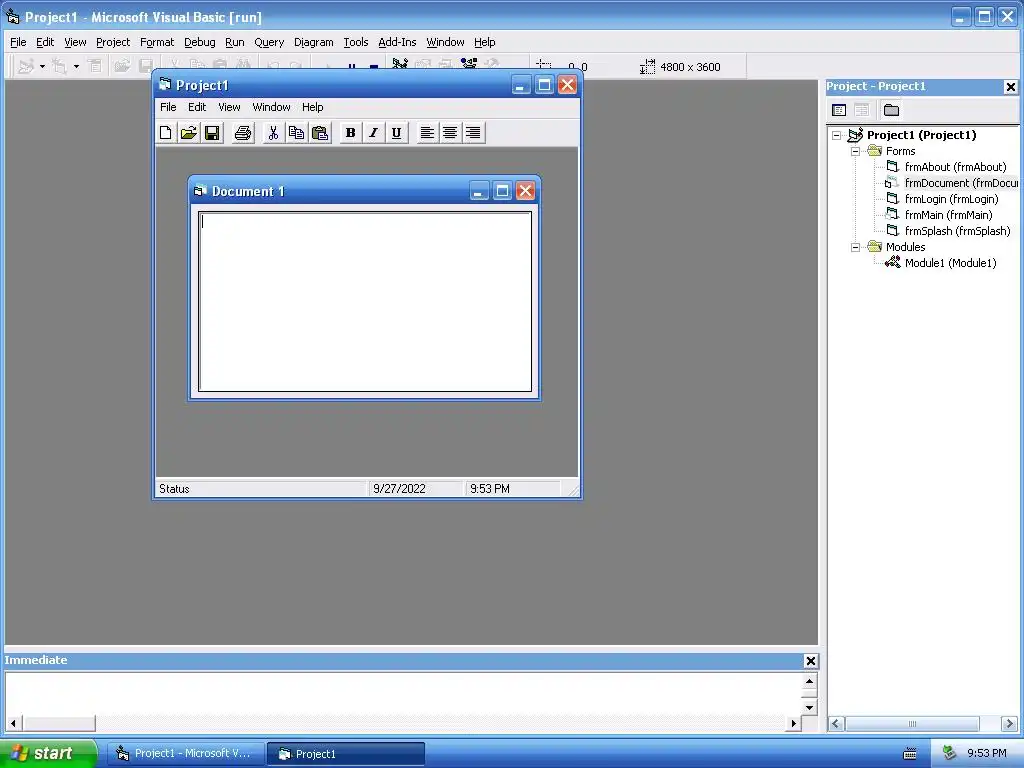Screen dimensions: 1024x768
Task: Toggle Bold formatting in Project1 toolbar
Action: 350,133
